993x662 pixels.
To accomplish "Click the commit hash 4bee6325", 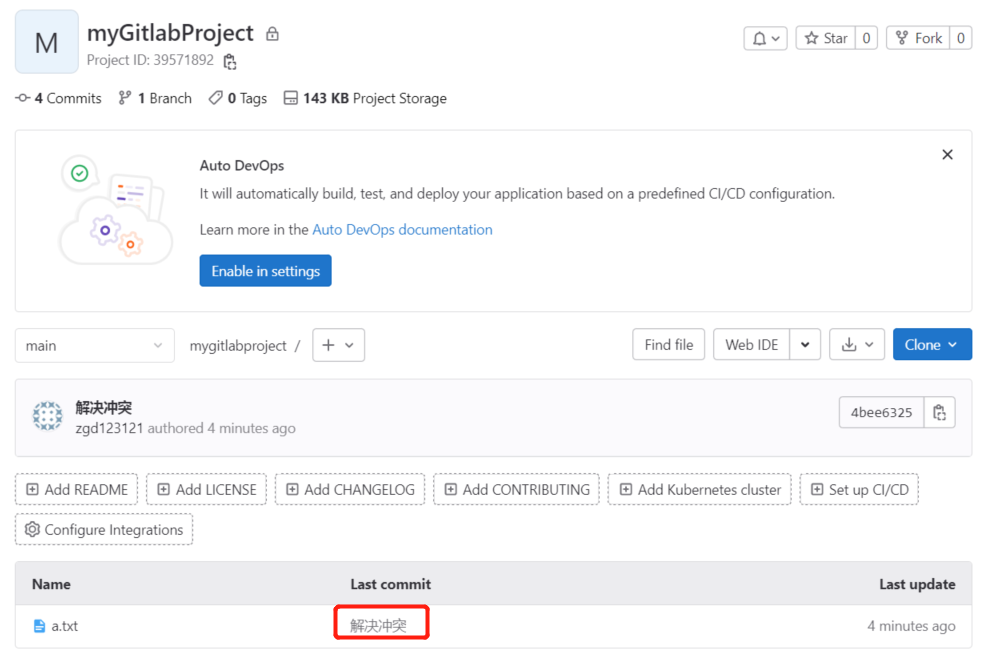I will tap(882, 412).
